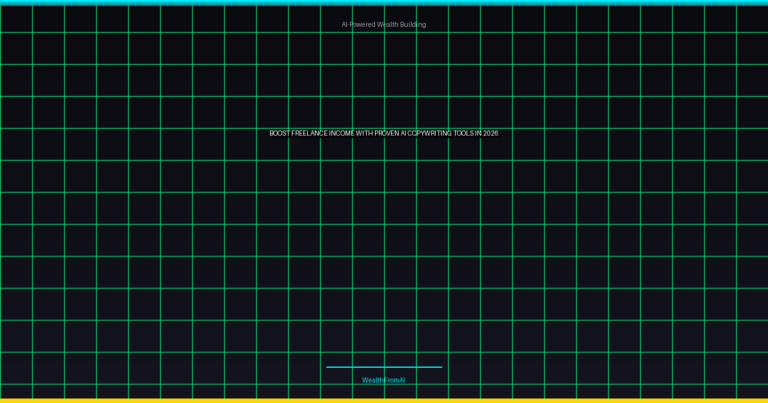This screenshot has width=768, height=403.
Task: Click the top-left corner grid cell
Action: coord(16,18)
